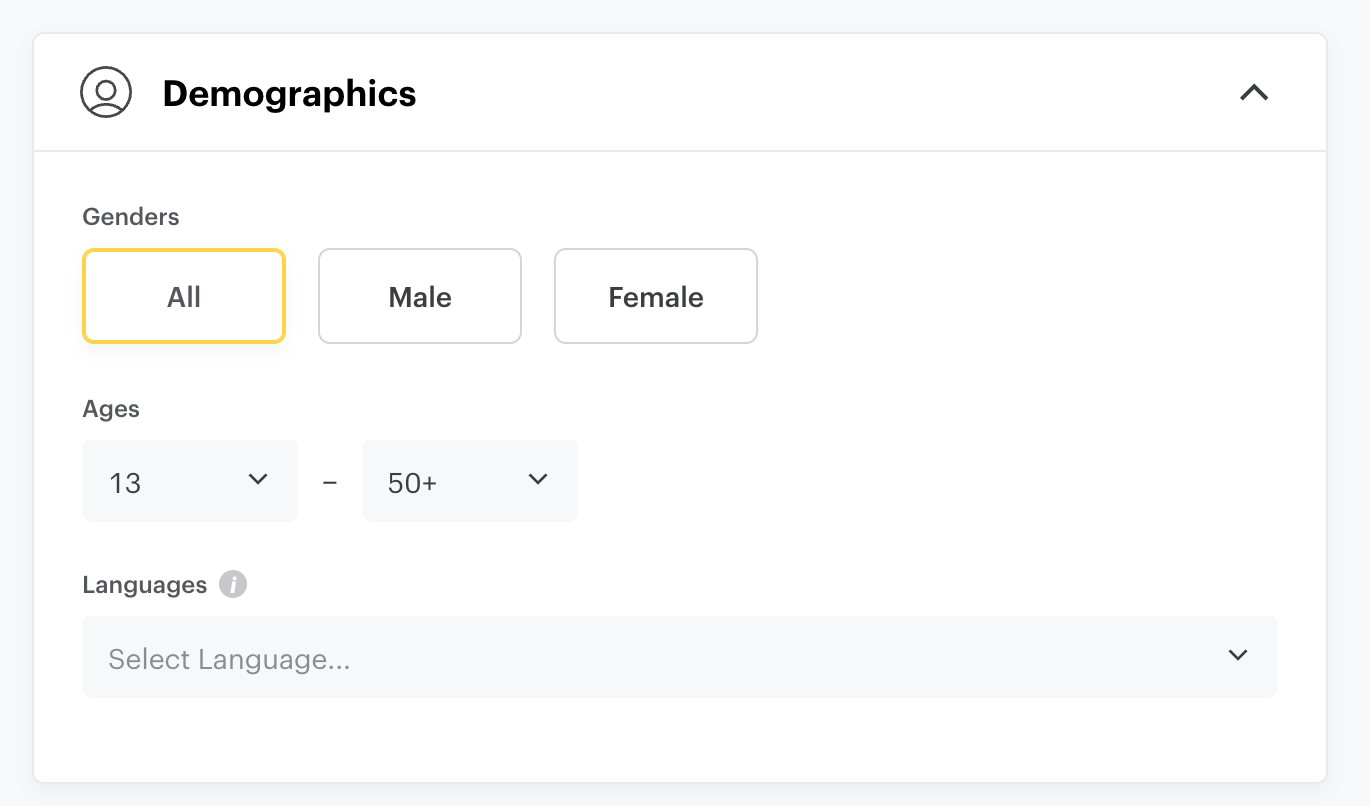Click the dash between the age selectors
Image resolution: width=1370 pixels, height=806 pixels.
coord(330,482)
